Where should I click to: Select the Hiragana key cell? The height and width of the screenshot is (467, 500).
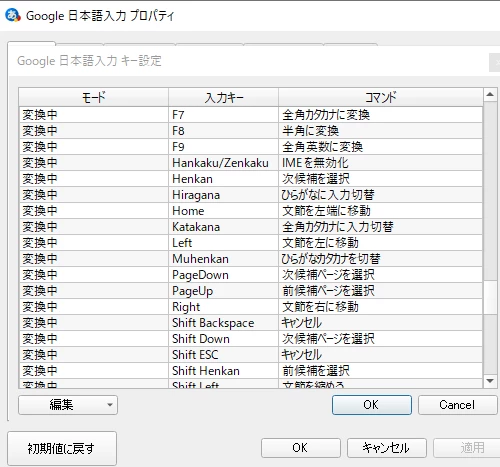click(x=224, y=195)
